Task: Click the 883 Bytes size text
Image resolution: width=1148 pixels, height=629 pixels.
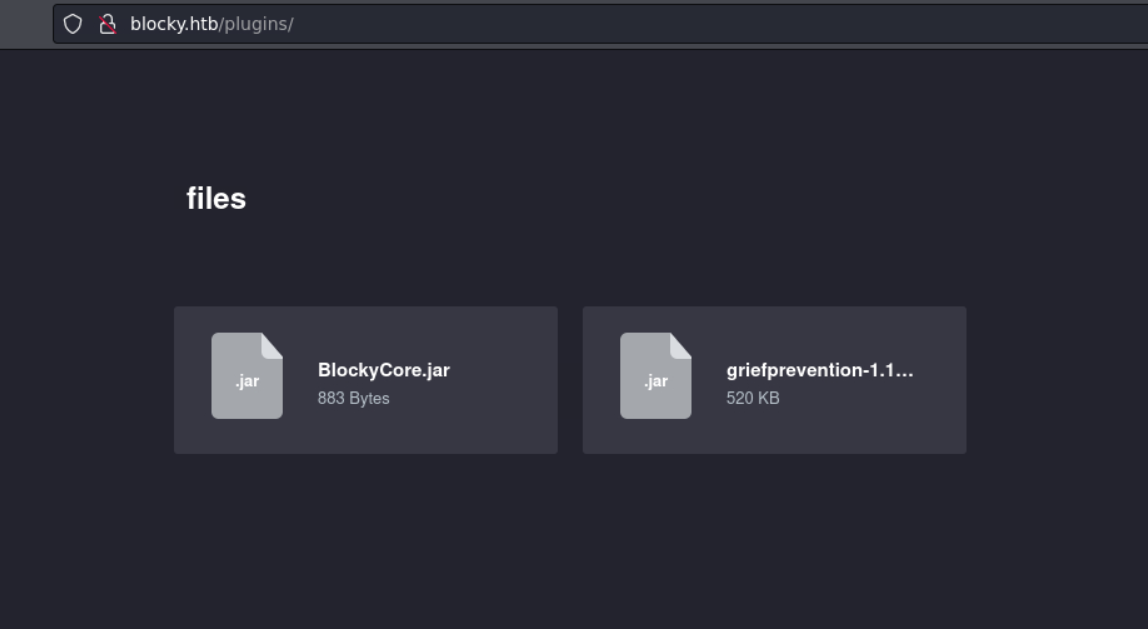Action: [354, 398]
